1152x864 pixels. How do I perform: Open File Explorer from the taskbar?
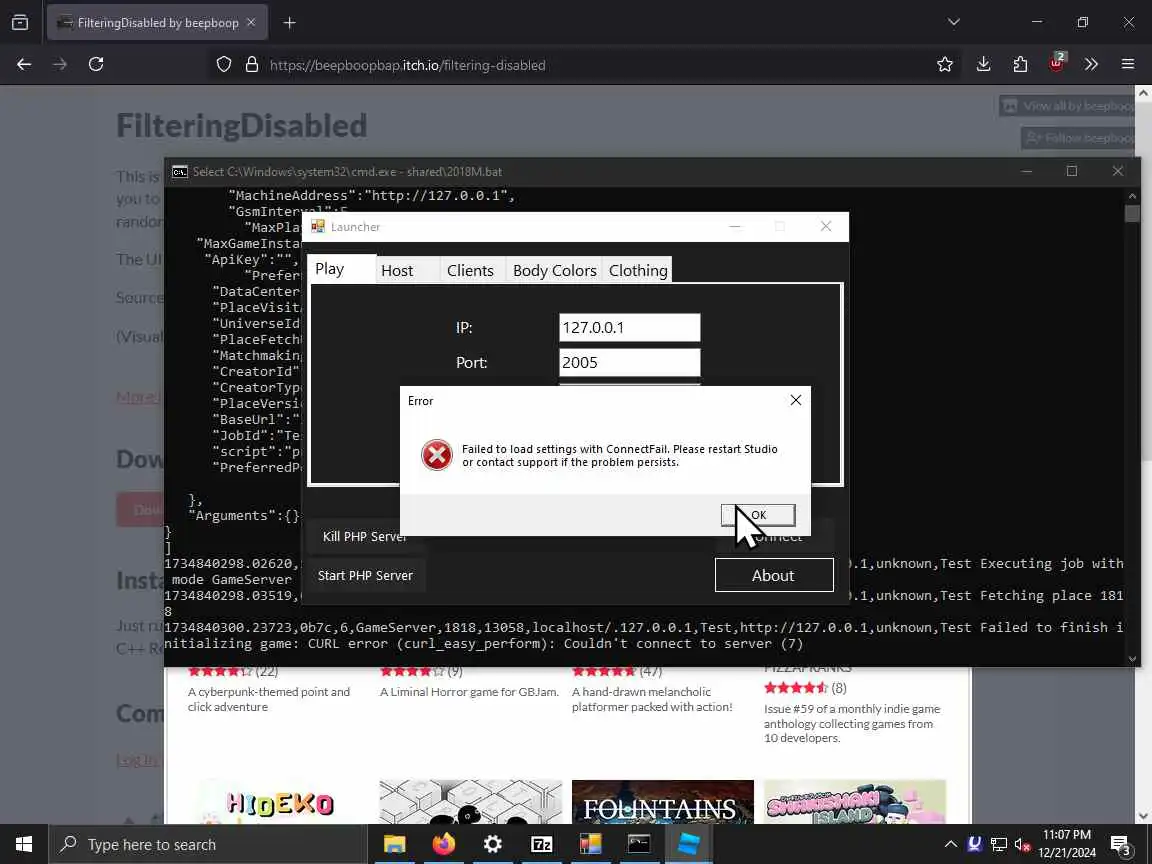coord(395,844)
